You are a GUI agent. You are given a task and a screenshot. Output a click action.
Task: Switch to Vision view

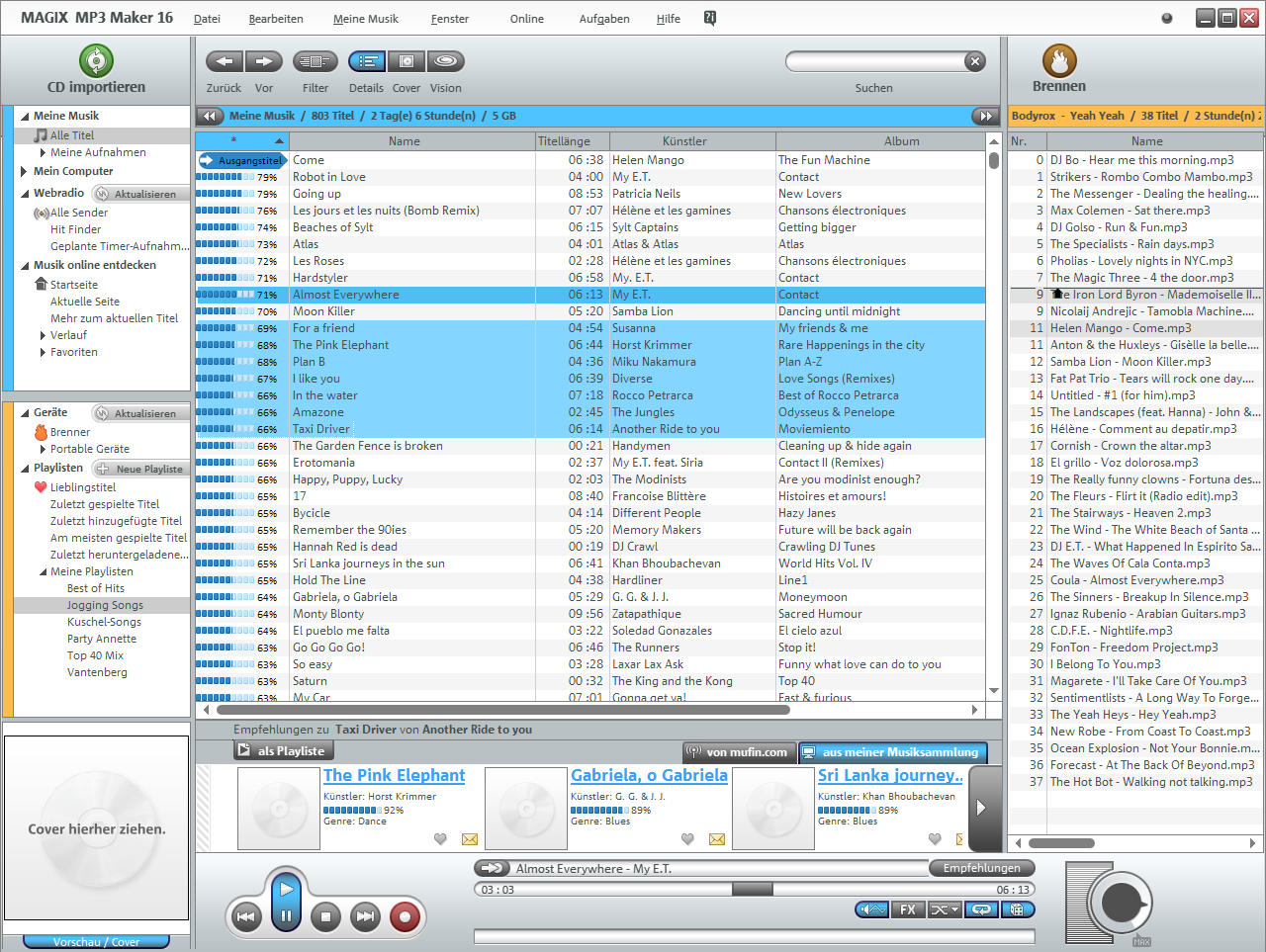tap(445, 61)
